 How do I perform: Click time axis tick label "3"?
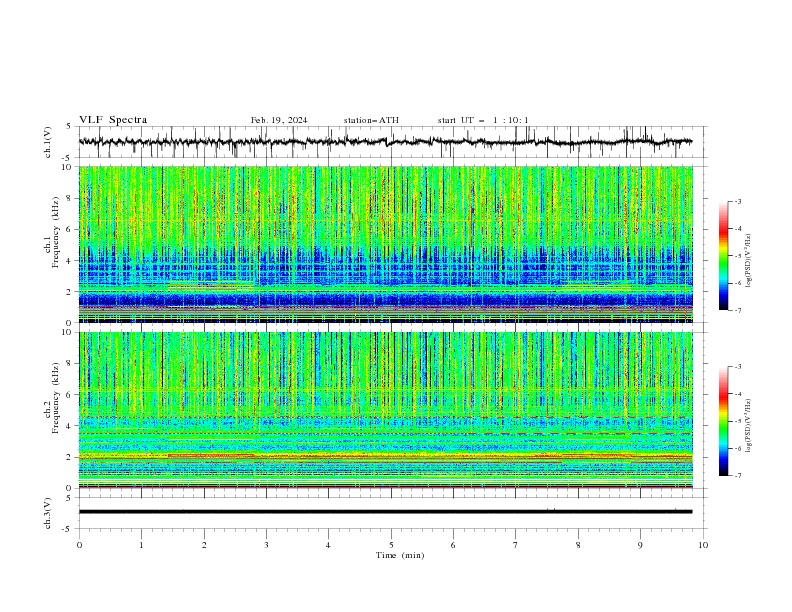pos(266,545)
